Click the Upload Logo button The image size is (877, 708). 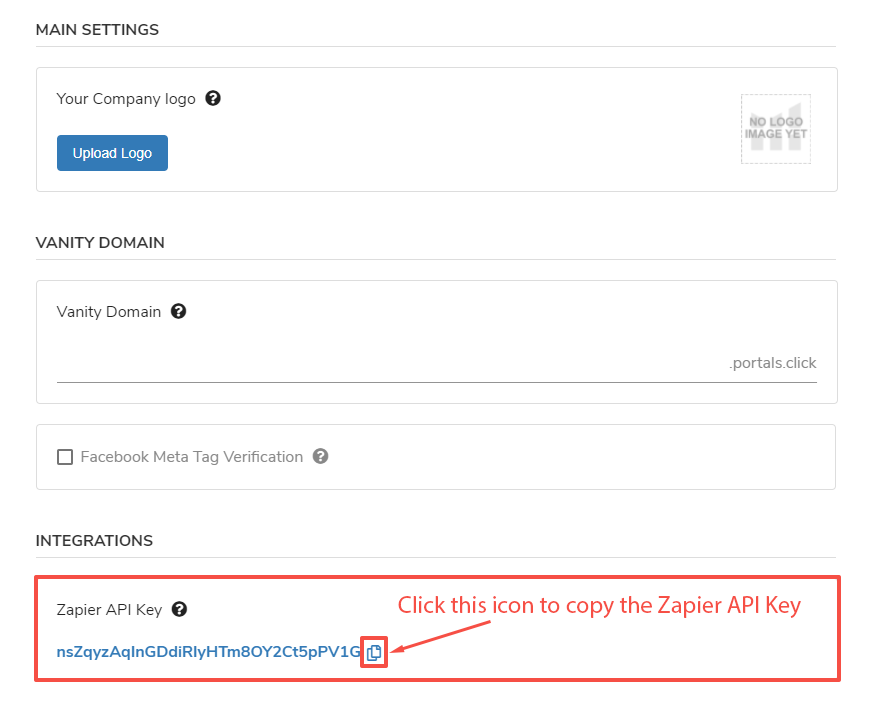tap(112, 153)
